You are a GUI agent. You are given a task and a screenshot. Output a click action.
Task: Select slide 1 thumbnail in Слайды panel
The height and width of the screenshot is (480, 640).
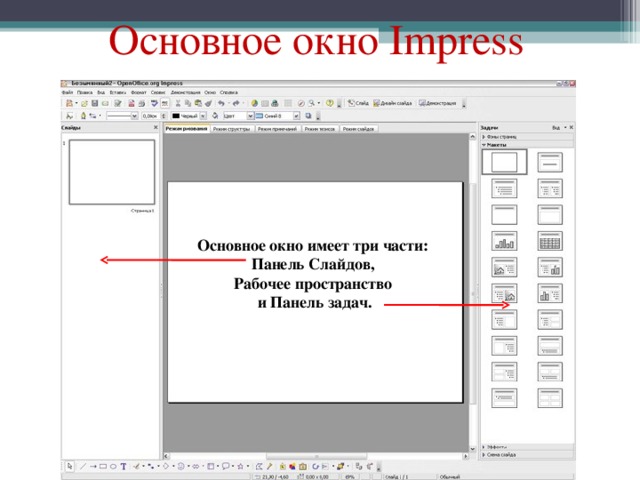point(112,172)
